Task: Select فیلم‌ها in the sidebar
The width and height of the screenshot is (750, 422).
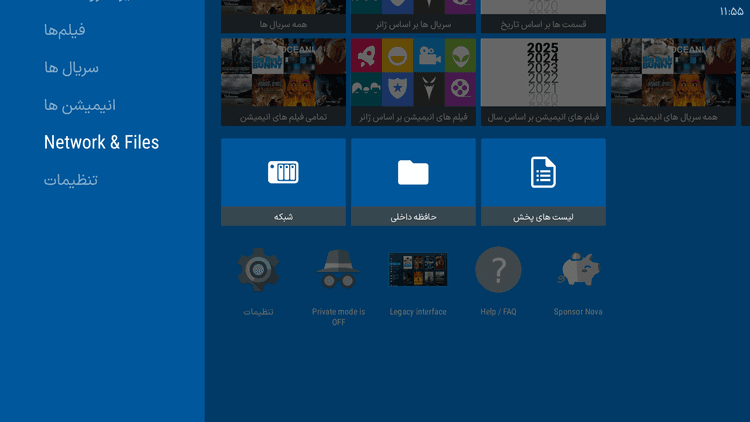Action: 65,30
